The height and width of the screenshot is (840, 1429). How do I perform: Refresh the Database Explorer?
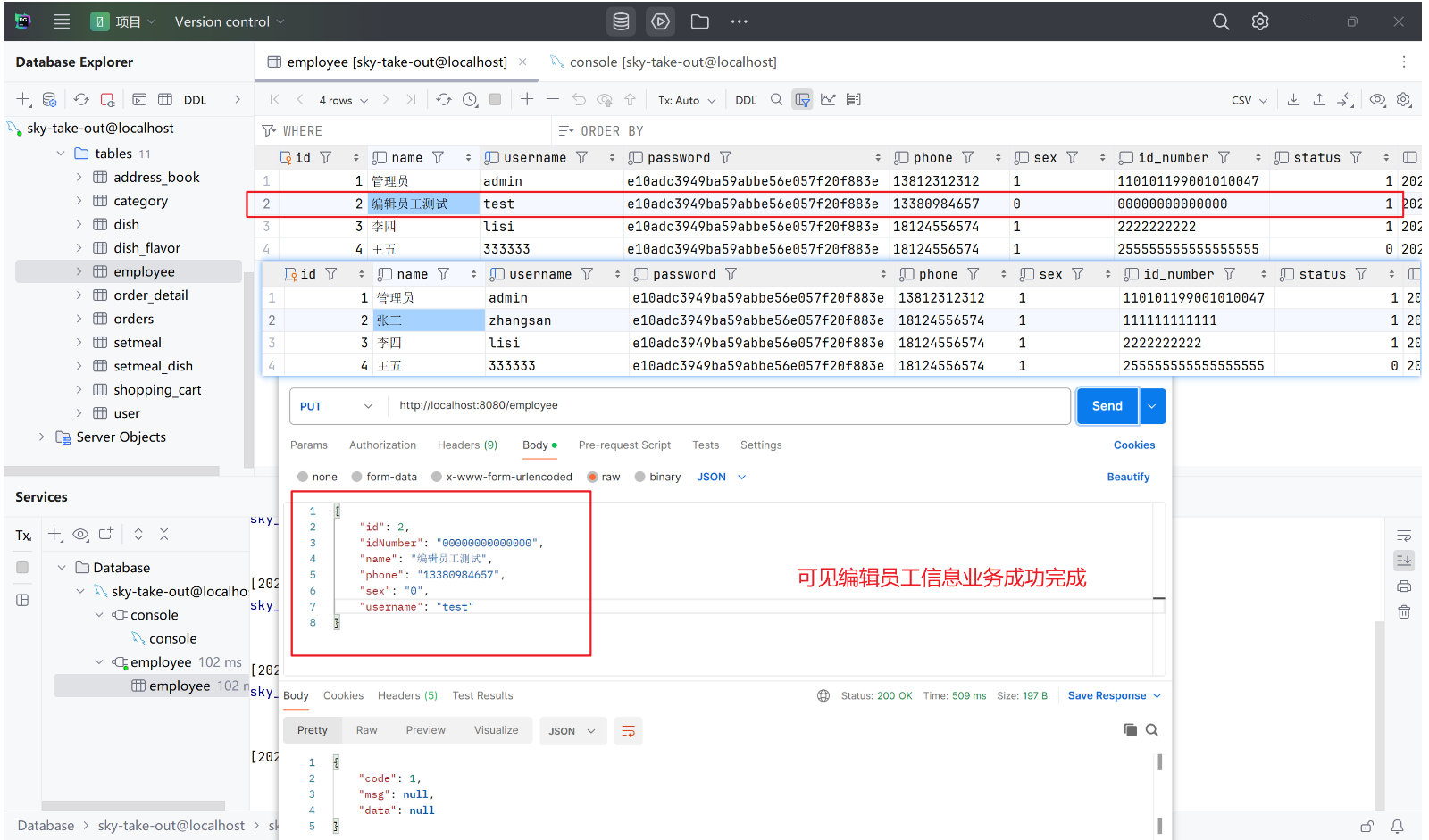[81, 99]
